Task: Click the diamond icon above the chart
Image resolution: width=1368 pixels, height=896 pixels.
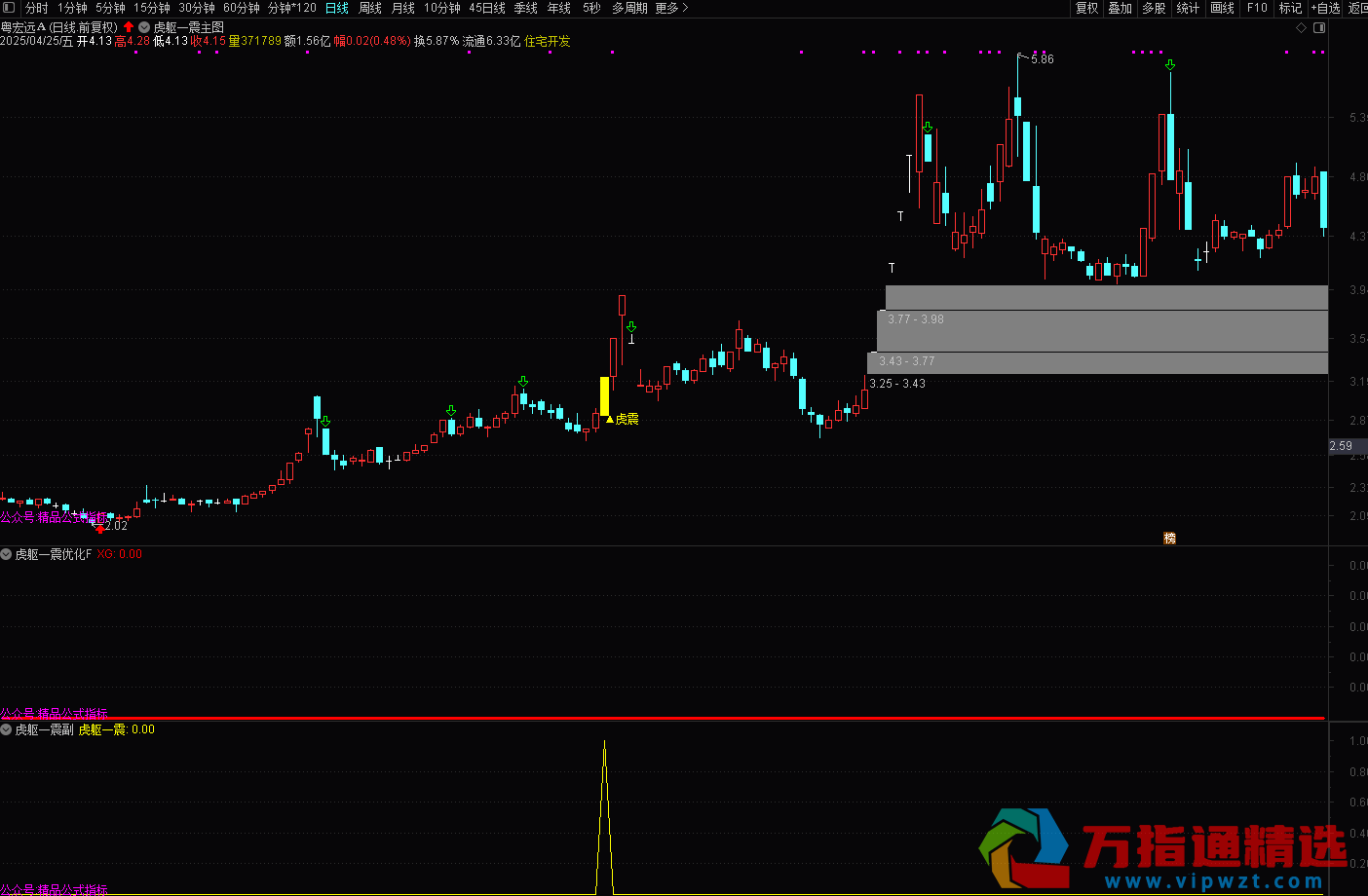Action: [x=1301, y=28]
